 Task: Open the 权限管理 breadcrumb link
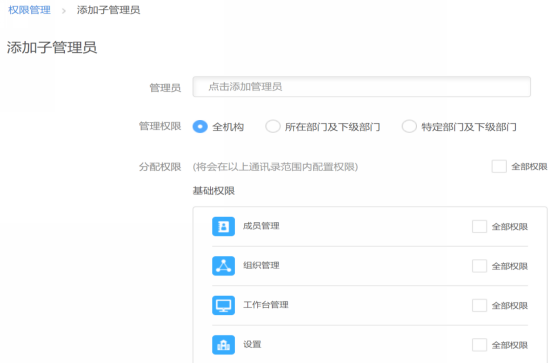click(29, 10)
